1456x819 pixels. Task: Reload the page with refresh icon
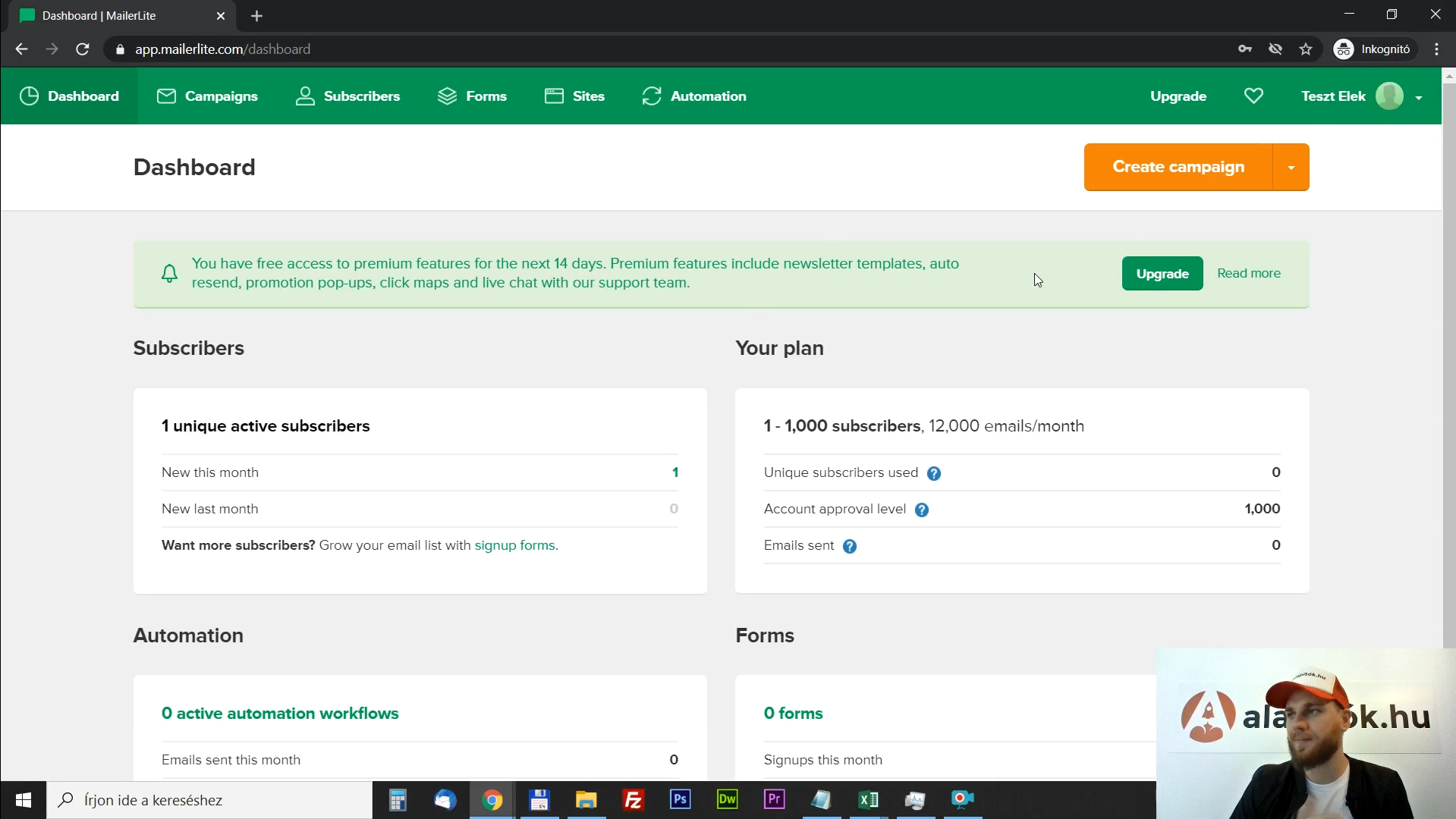(83, 49)
